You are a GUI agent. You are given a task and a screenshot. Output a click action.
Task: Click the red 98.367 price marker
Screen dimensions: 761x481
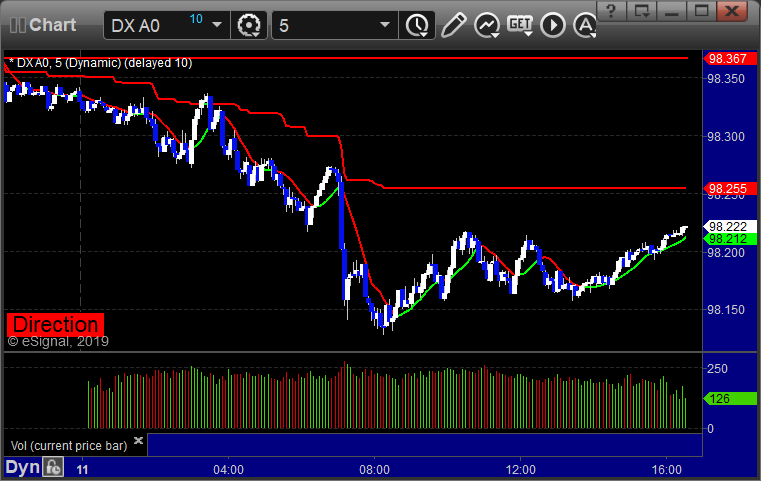coord(730,59)
